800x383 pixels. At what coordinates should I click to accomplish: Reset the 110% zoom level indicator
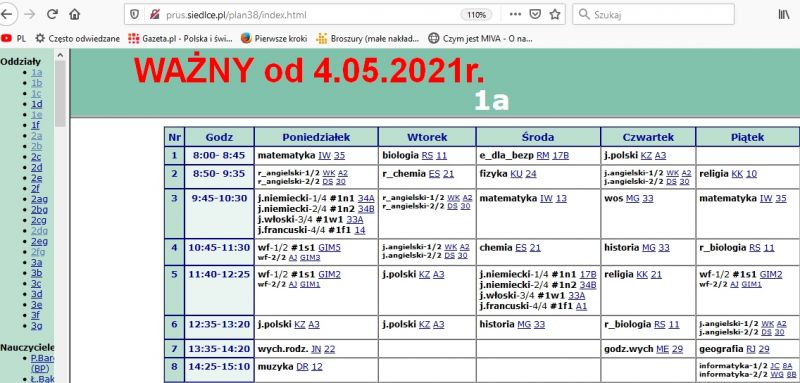pyautogui.click(x=476, y=15)
